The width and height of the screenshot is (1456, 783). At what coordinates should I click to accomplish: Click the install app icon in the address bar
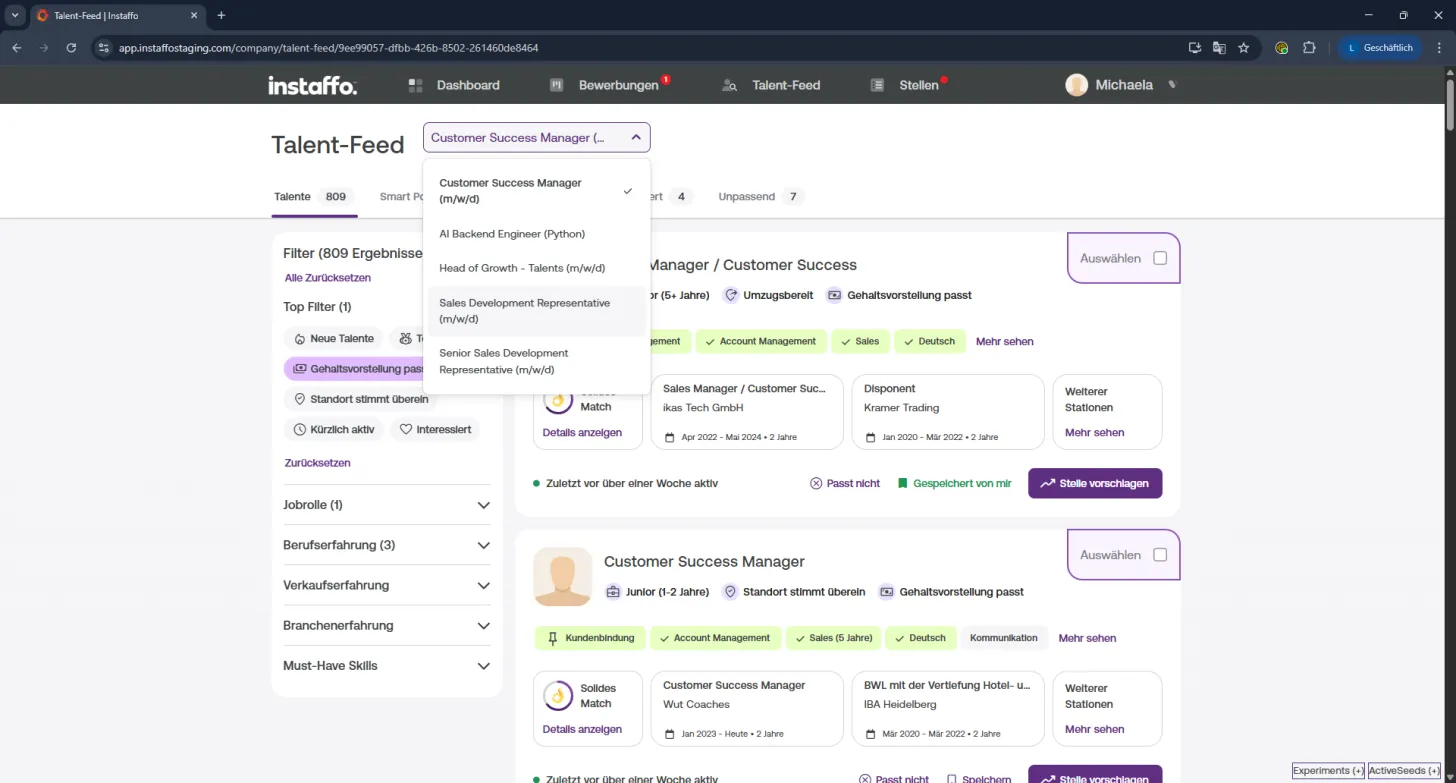click(1194, 47)
